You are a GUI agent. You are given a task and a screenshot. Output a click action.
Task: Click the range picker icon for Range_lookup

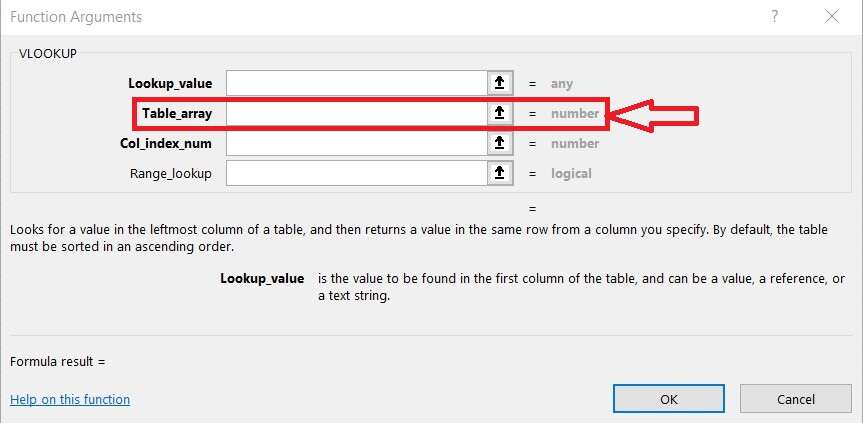point(499,173)
